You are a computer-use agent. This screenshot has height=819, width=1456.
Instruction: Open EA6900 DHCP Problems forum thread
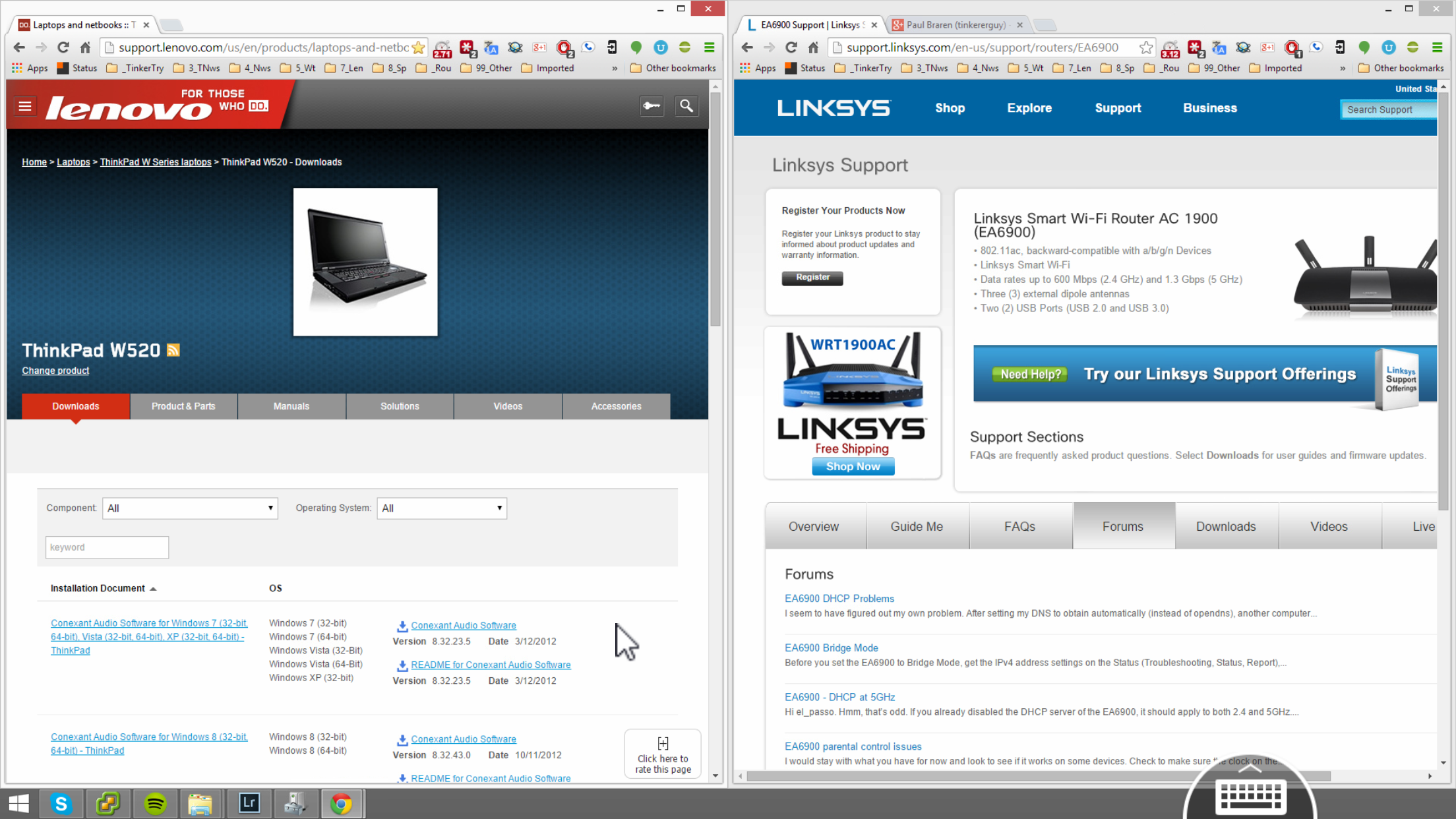click(x=839, y=599)
